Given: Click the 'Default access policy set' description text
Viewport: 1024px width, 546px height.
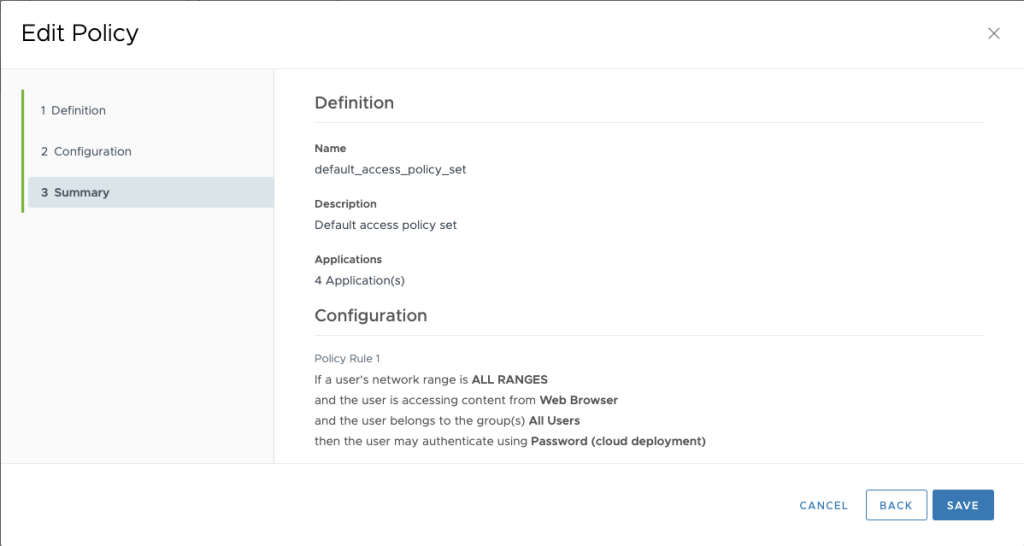Looking at the screenshot, I should coord(385,225).
